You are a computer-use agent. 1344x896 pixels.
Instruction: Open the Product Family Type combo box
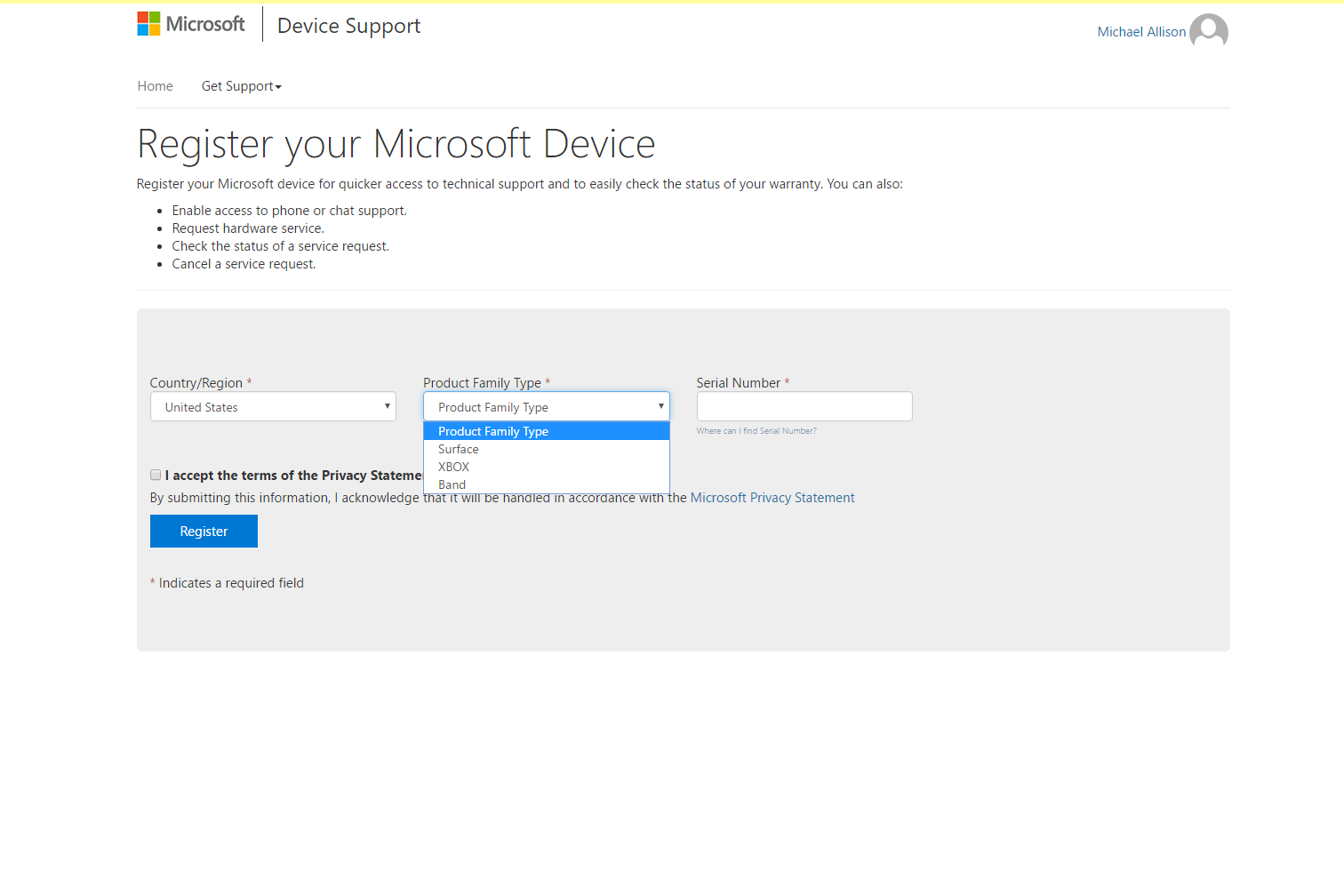[x=547, y=406]
